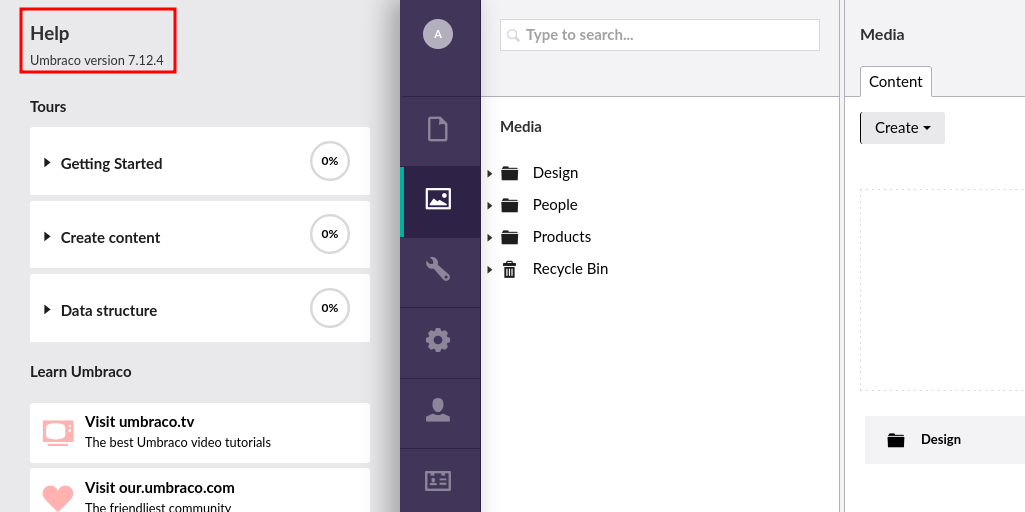Click the Learn Umbraco heading
1025x512 pixels.
pos(80,371)
